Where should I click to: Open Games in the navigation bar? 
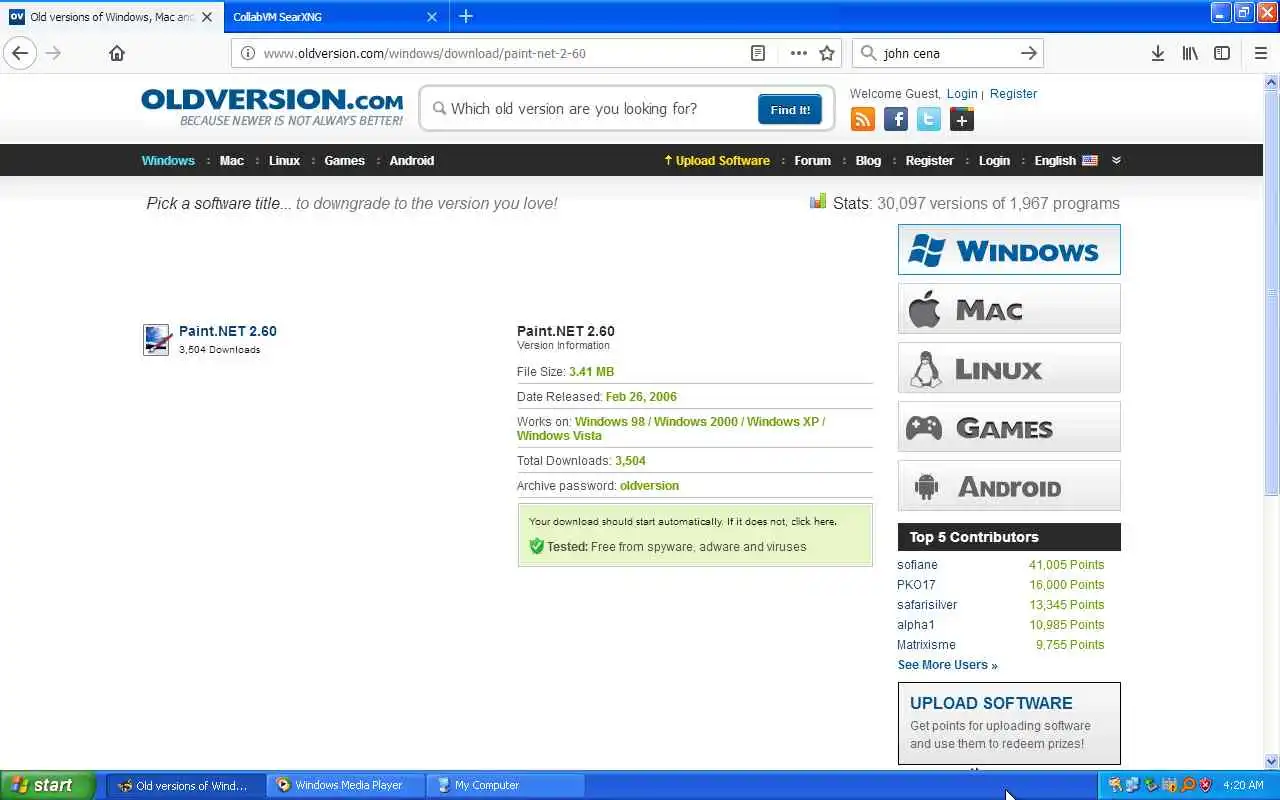click(344, 161)
